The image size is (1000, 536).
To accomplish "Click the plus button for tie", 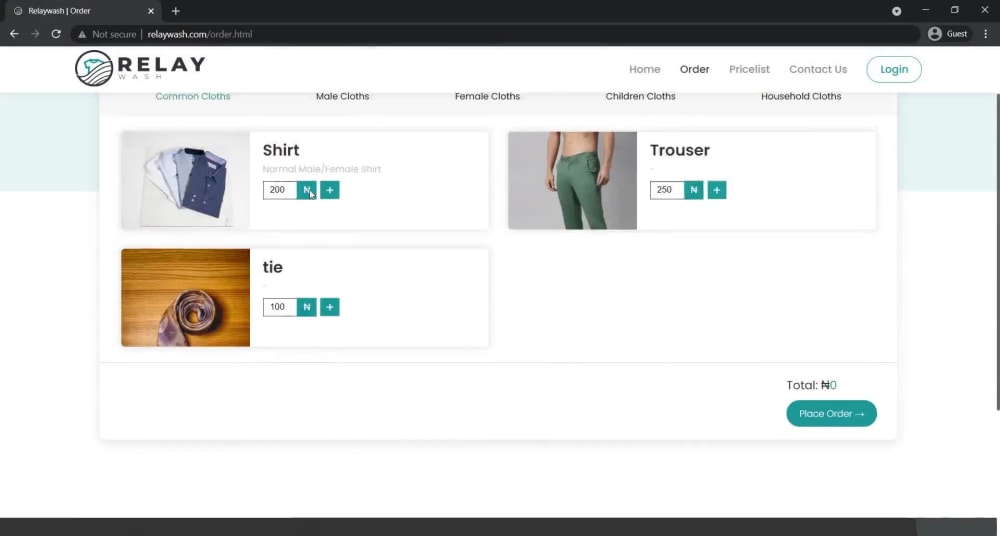I will 330,307.
